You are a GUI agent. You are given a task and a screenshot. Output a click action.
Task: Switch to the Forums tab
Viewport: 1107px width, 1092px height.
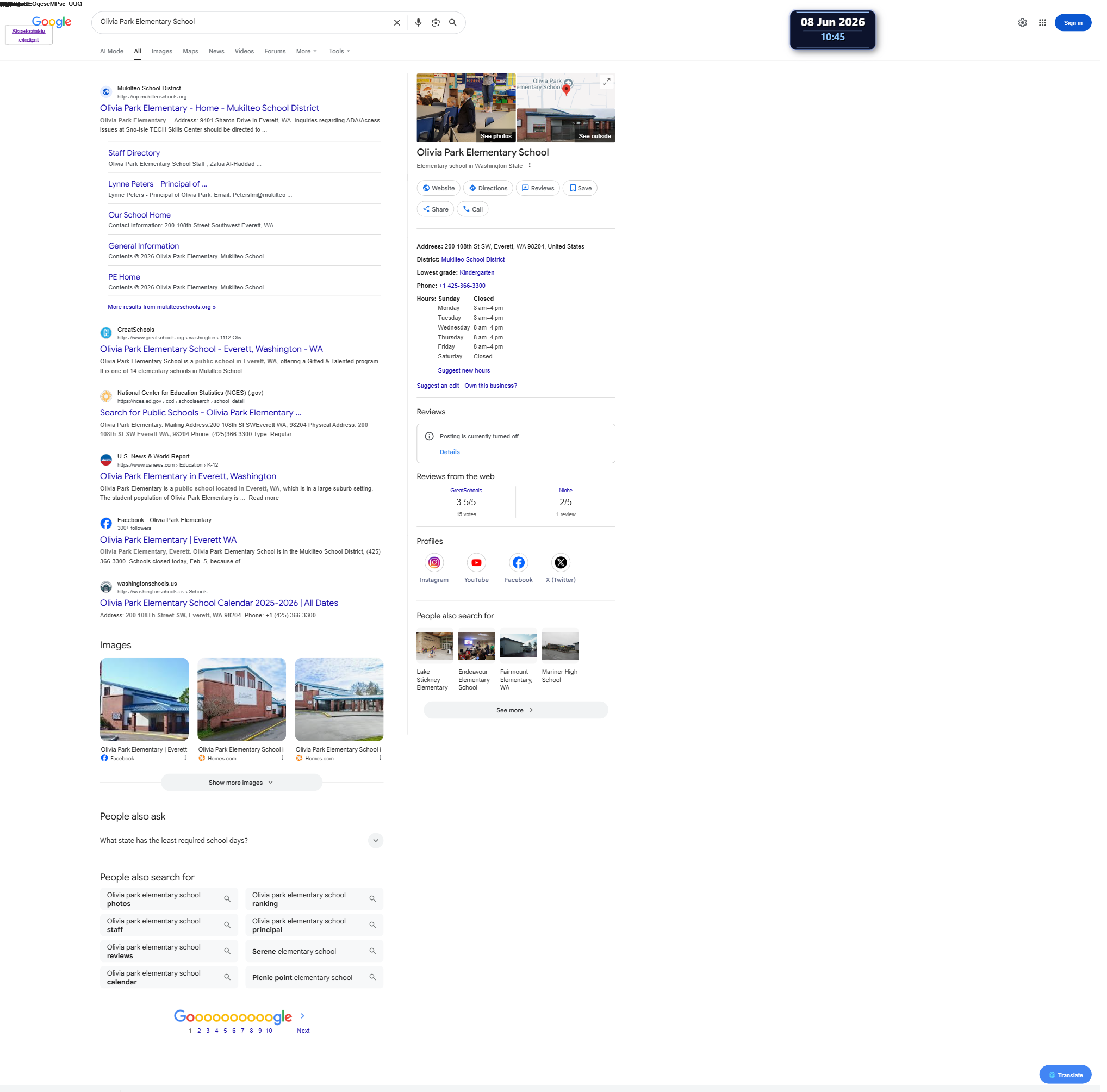coord(275,52)
